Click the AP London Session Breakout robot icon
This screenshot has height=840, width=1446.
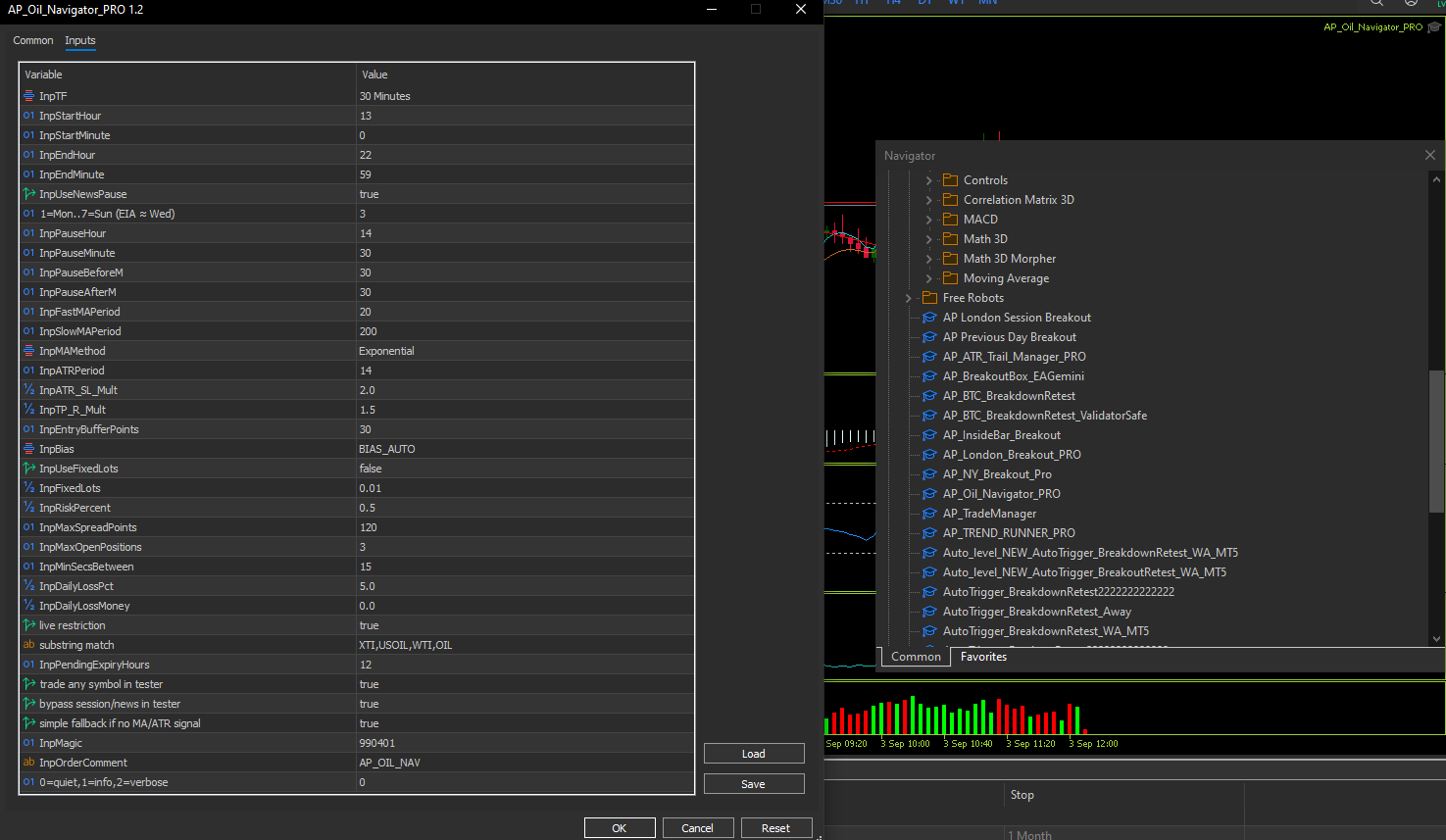[x=929, y=318]
